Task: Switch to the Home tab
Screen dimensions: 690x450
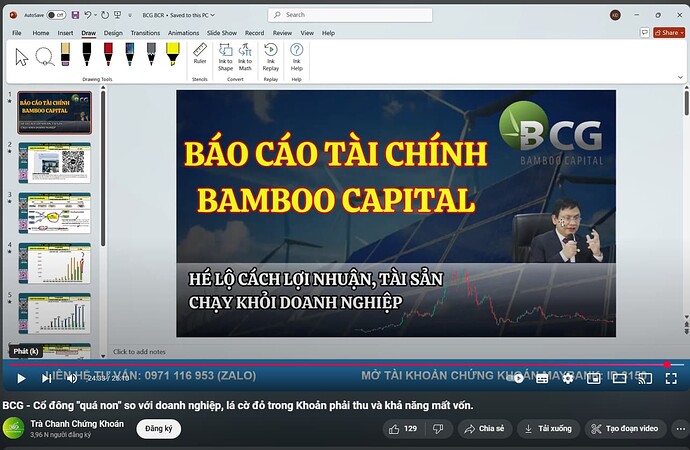Action: click(40, 33)
